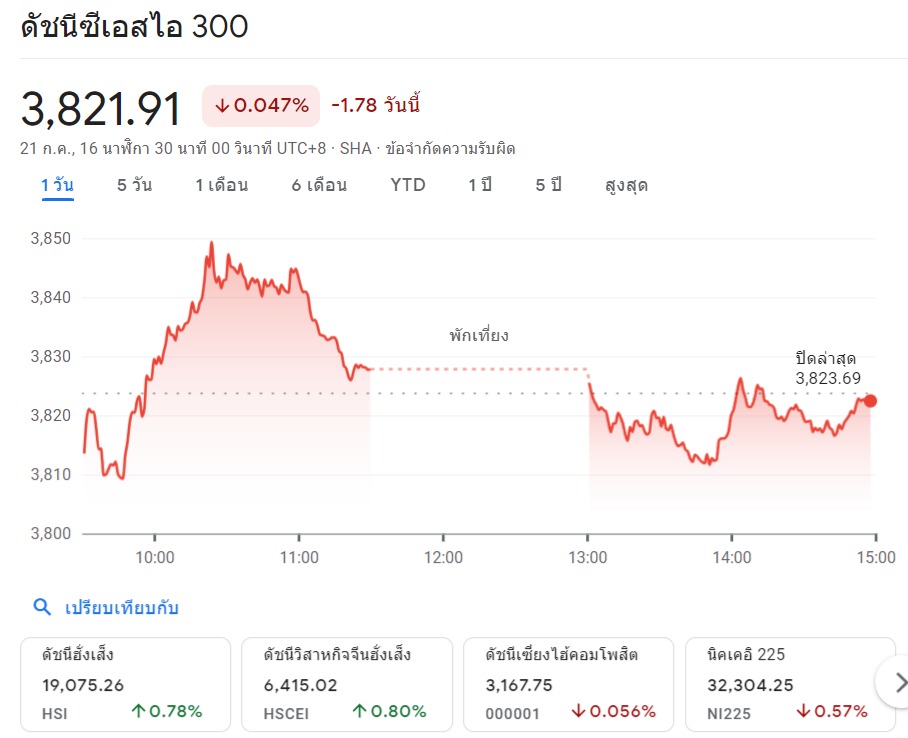Click green up arrow on HSI card
This screenshot has width=908, height=738.
(x=139, y=712)
